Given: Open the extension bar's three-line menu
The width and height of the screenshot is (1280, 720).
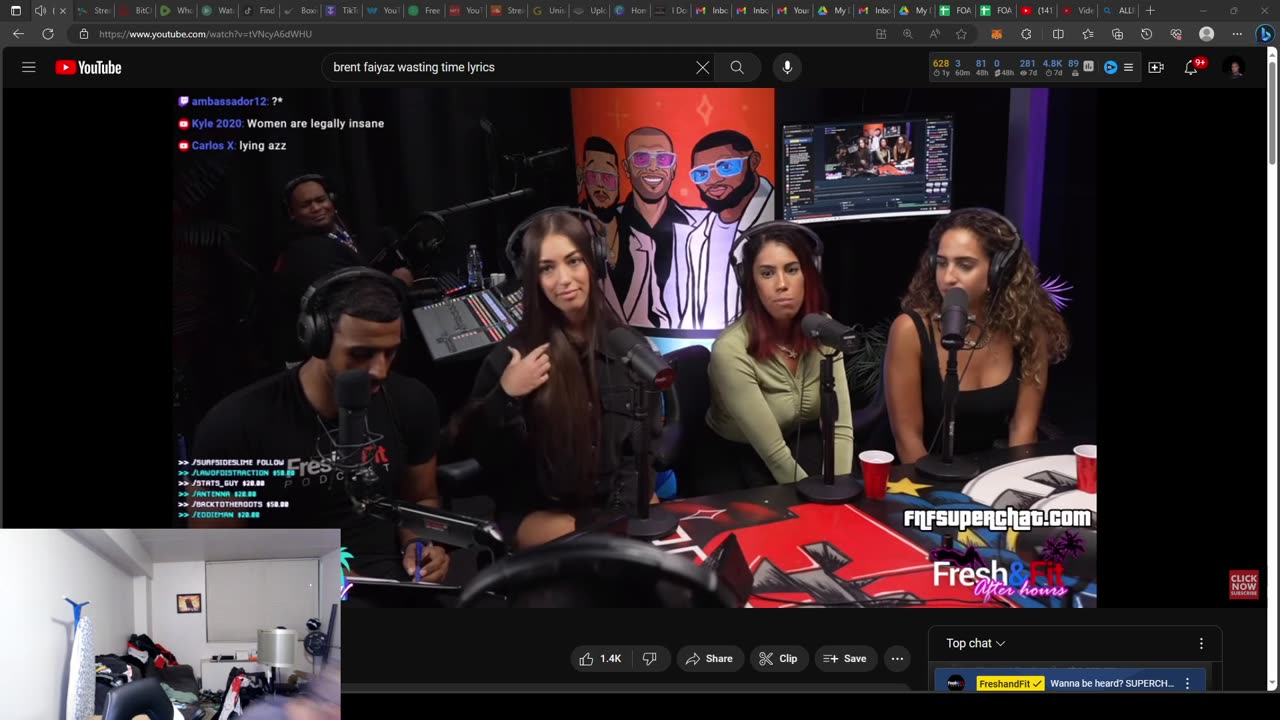Looking at the screenshot, I should (x=1129, y=67).
